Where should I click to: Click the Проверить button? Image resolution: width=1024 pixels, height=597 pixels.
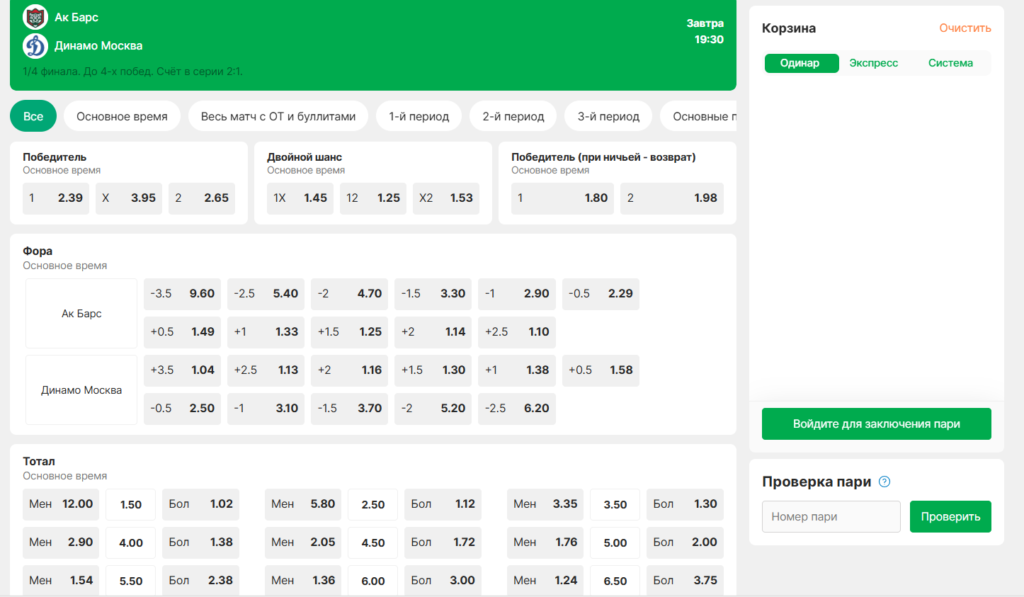point(950,517)
